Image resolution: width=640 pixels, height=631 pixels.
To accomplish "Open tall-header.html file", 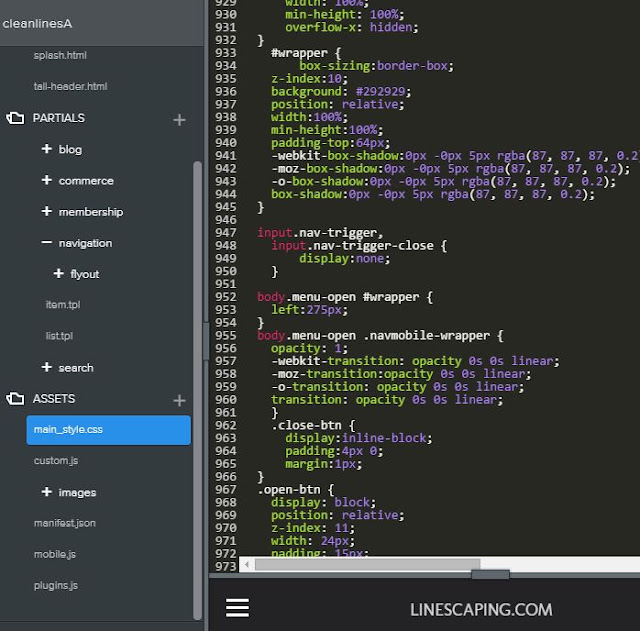I will pyautogui.click(x=70, y=87).
